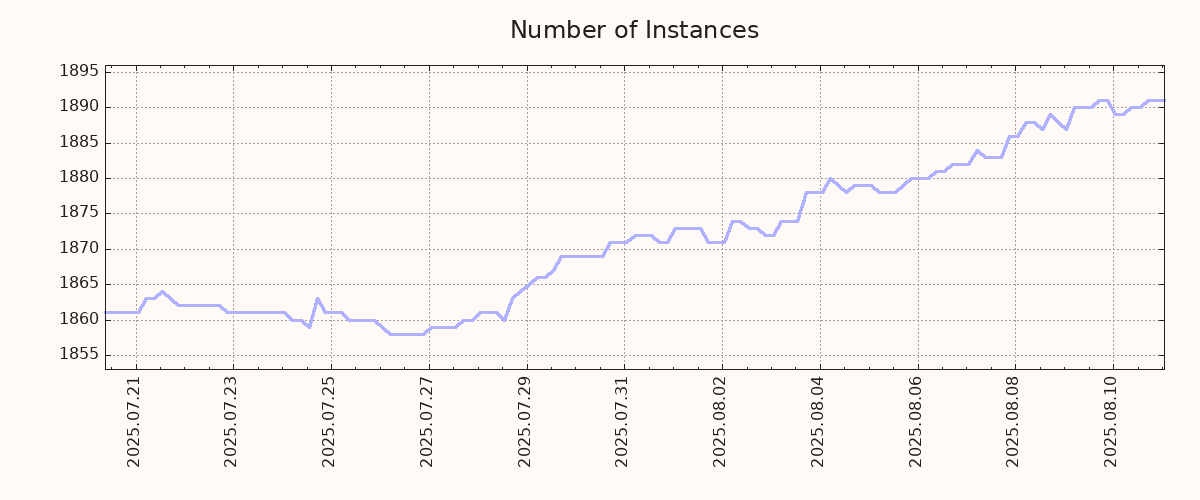Click the y-axis label 1880
The height and width of the screenshot is (500, 1200).
coord(77,178)
